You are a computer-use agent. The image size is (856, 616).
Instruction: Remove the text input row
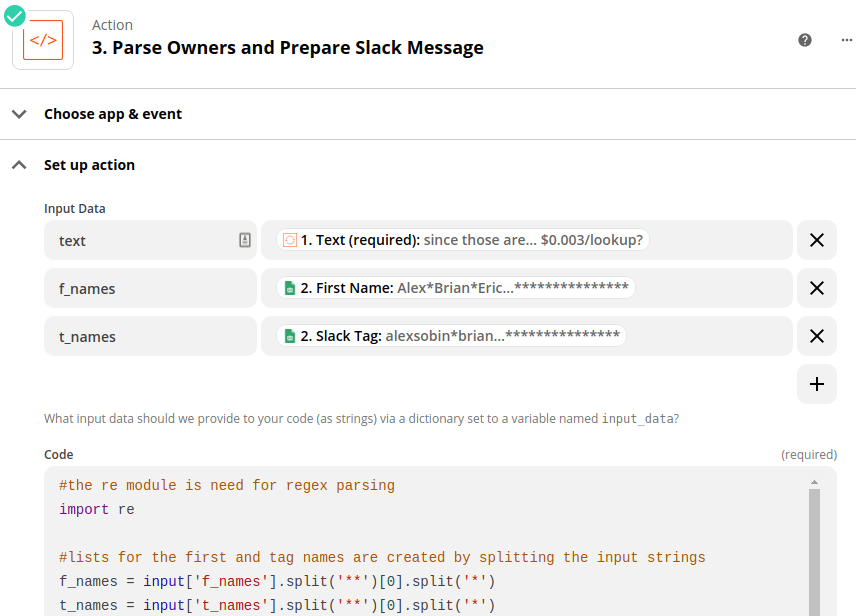click(816, 240)
